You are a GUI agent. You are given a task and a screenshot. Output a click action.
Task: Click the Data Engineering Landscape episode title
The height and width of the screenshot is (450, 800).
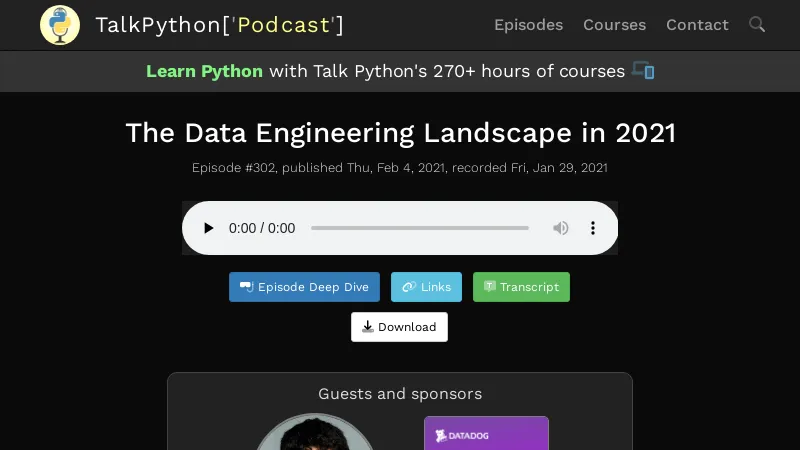point(400,133)
